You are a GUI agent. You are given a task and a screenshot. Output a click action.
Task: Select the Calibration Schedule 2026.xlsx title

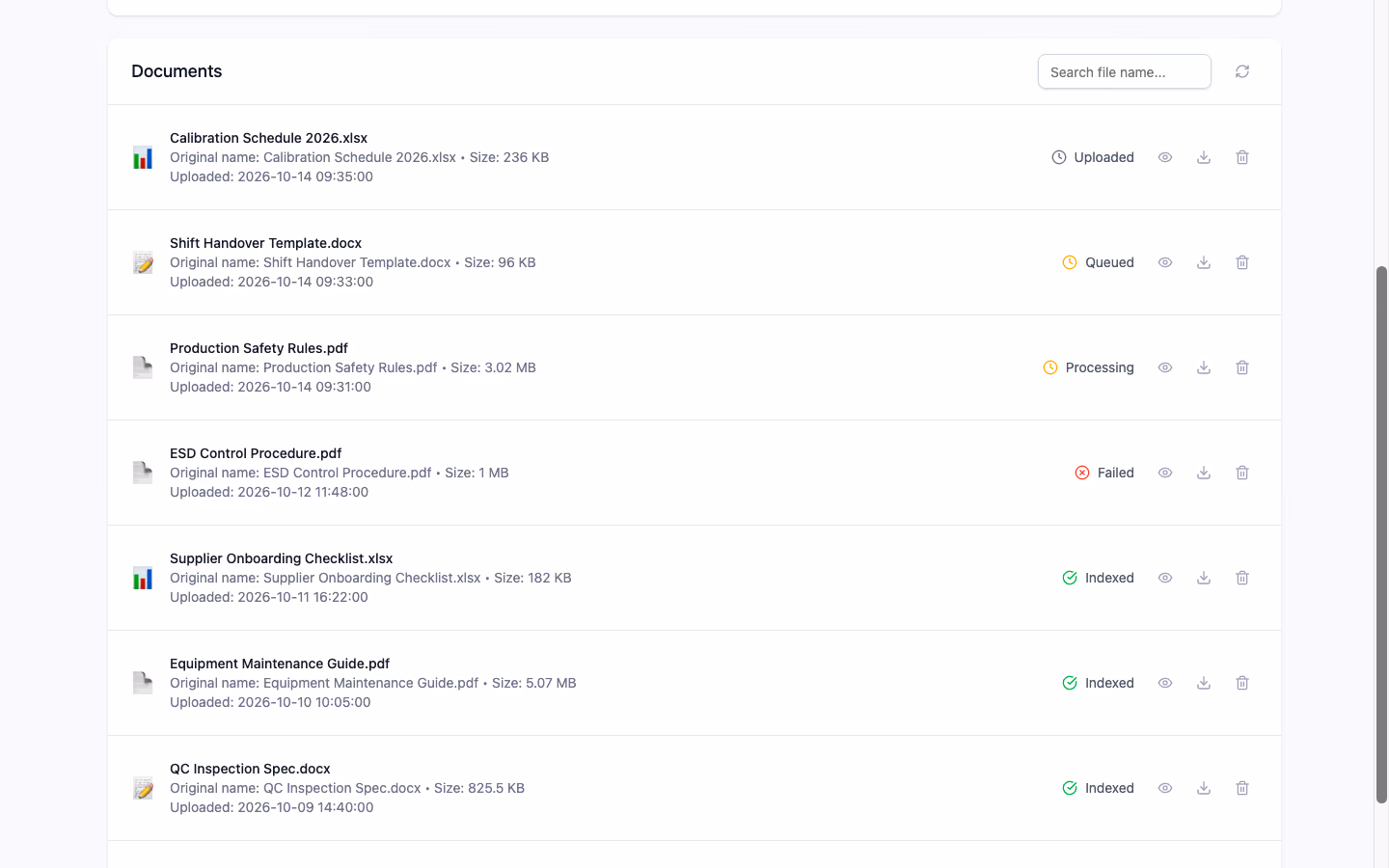pyautogui.click(x=268, y=138)
